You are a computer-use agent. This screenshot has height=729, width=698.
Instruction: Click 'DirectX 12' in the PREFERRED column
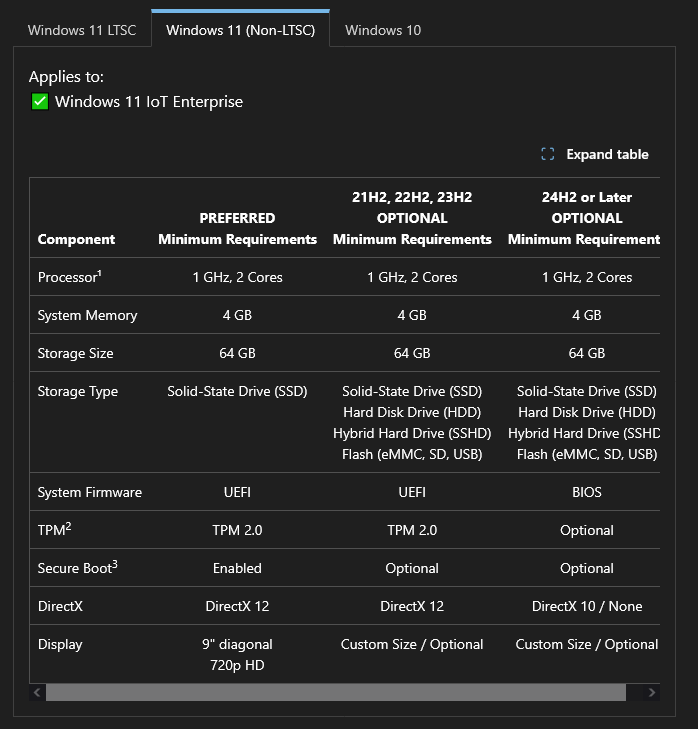237,606
